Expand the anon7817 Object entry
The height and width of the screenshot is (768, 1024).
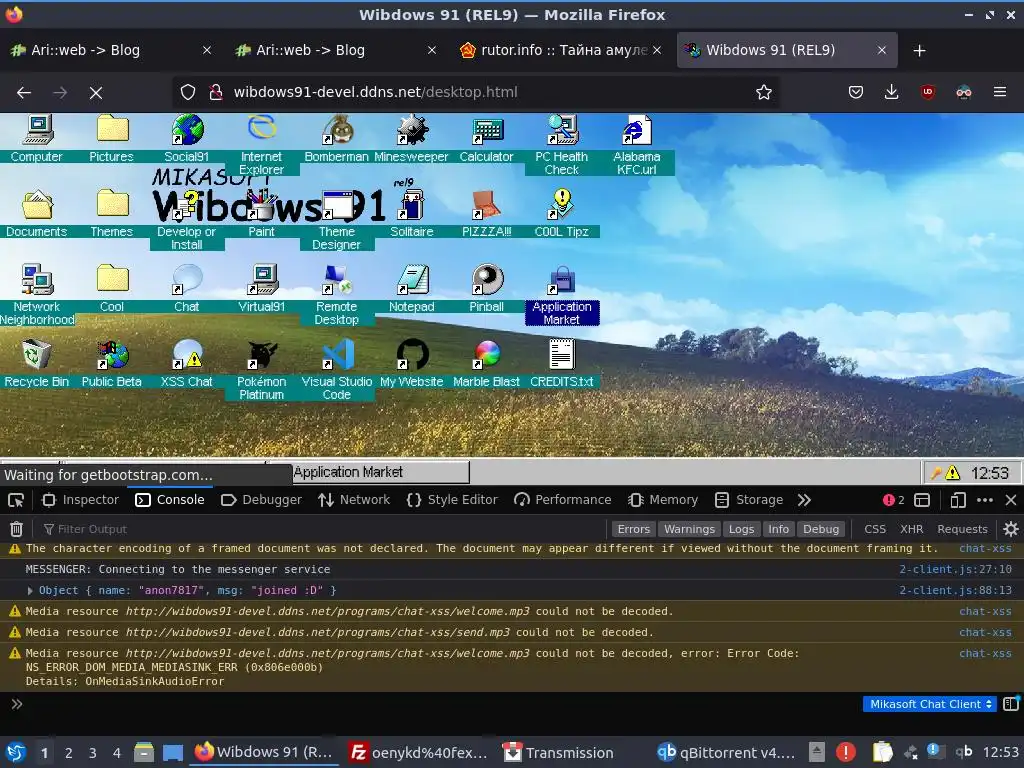pyautogui.click(x=30, y=590)
